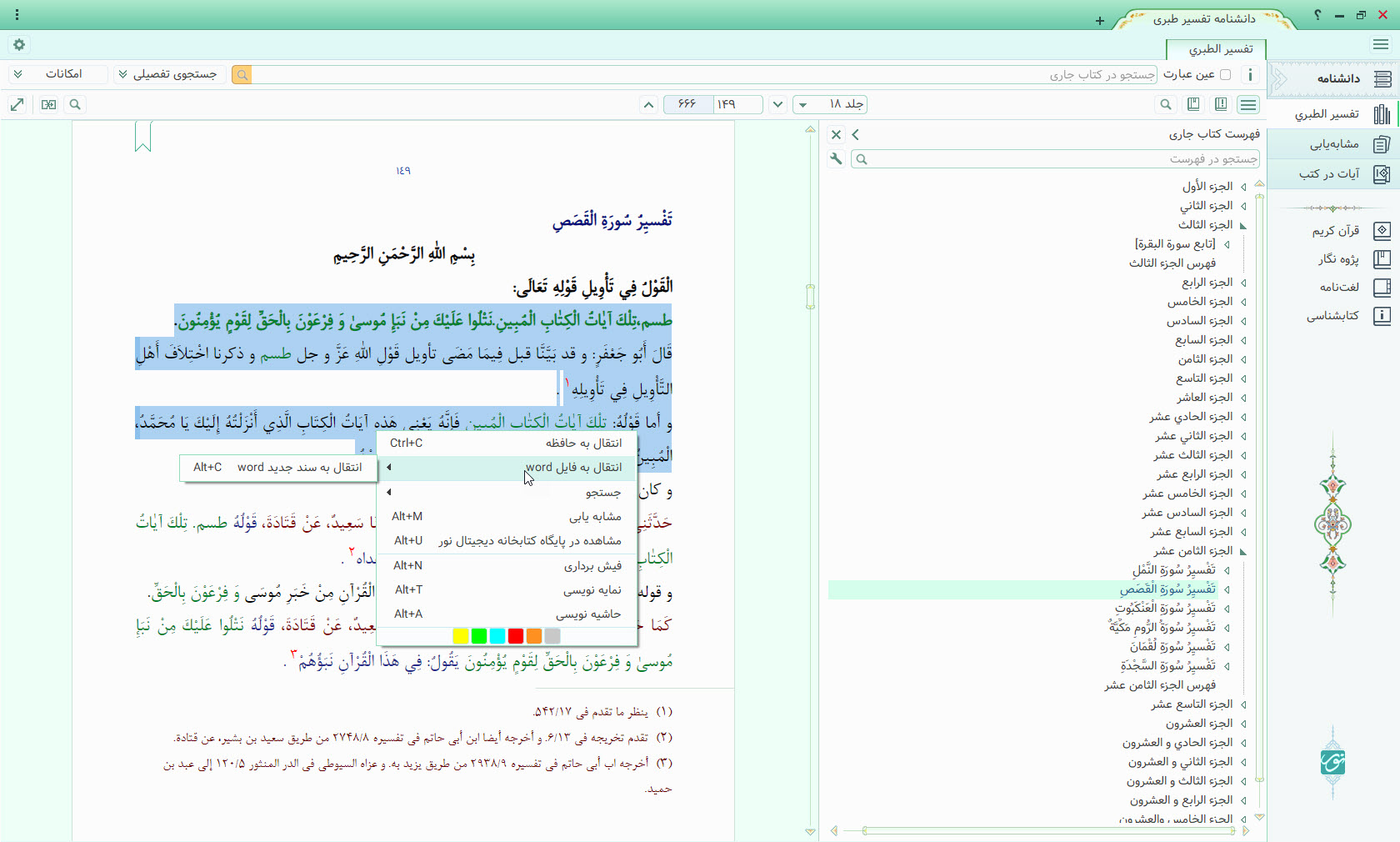The width and height of the screenshot is (1400, 842).
Task: Pick the green highlight color
Action: (479, 636)
